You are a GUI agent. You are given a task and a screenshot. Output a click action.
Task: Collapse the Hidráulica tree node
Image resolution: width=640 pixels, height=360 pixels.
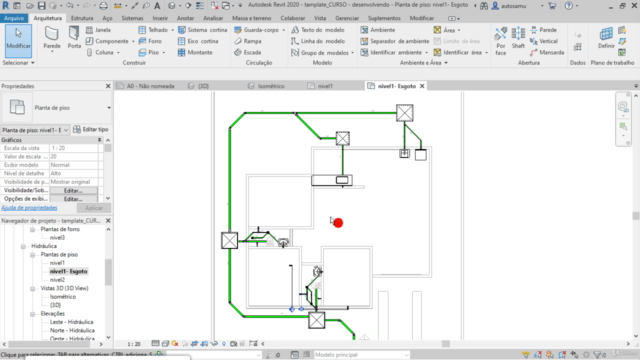click(23, 246)
